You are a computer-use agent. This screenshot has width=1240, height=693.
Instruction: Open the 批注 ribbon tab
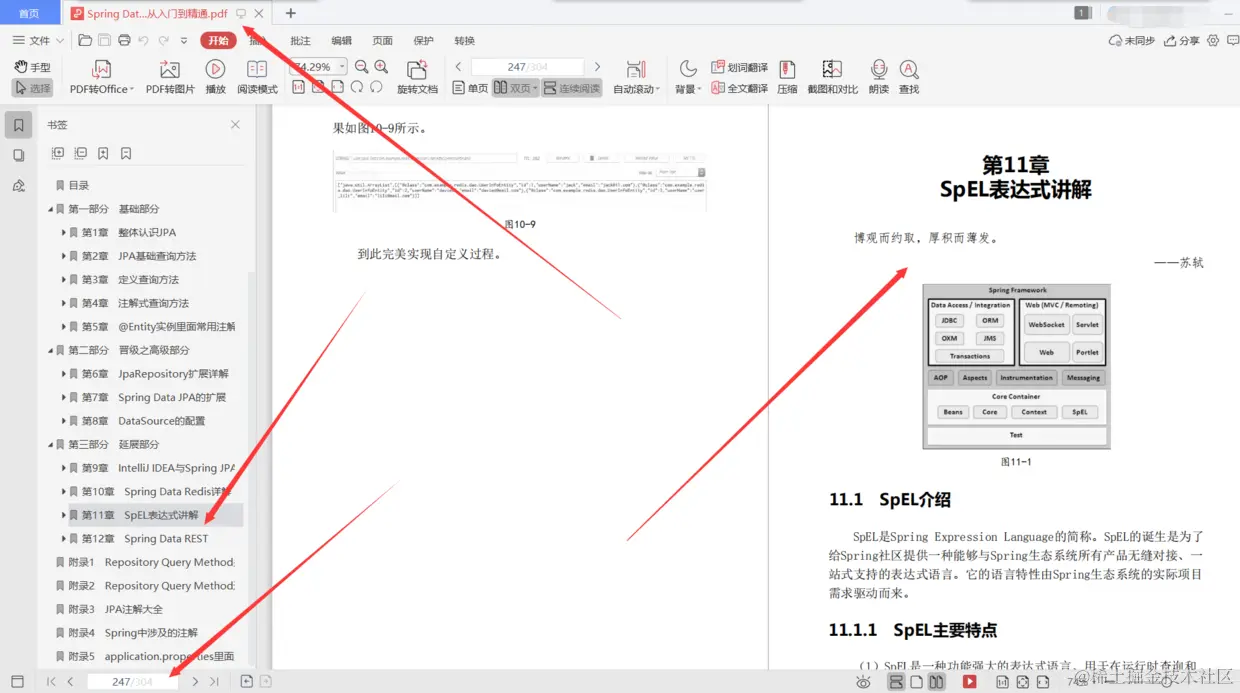(x=300, y=41)
